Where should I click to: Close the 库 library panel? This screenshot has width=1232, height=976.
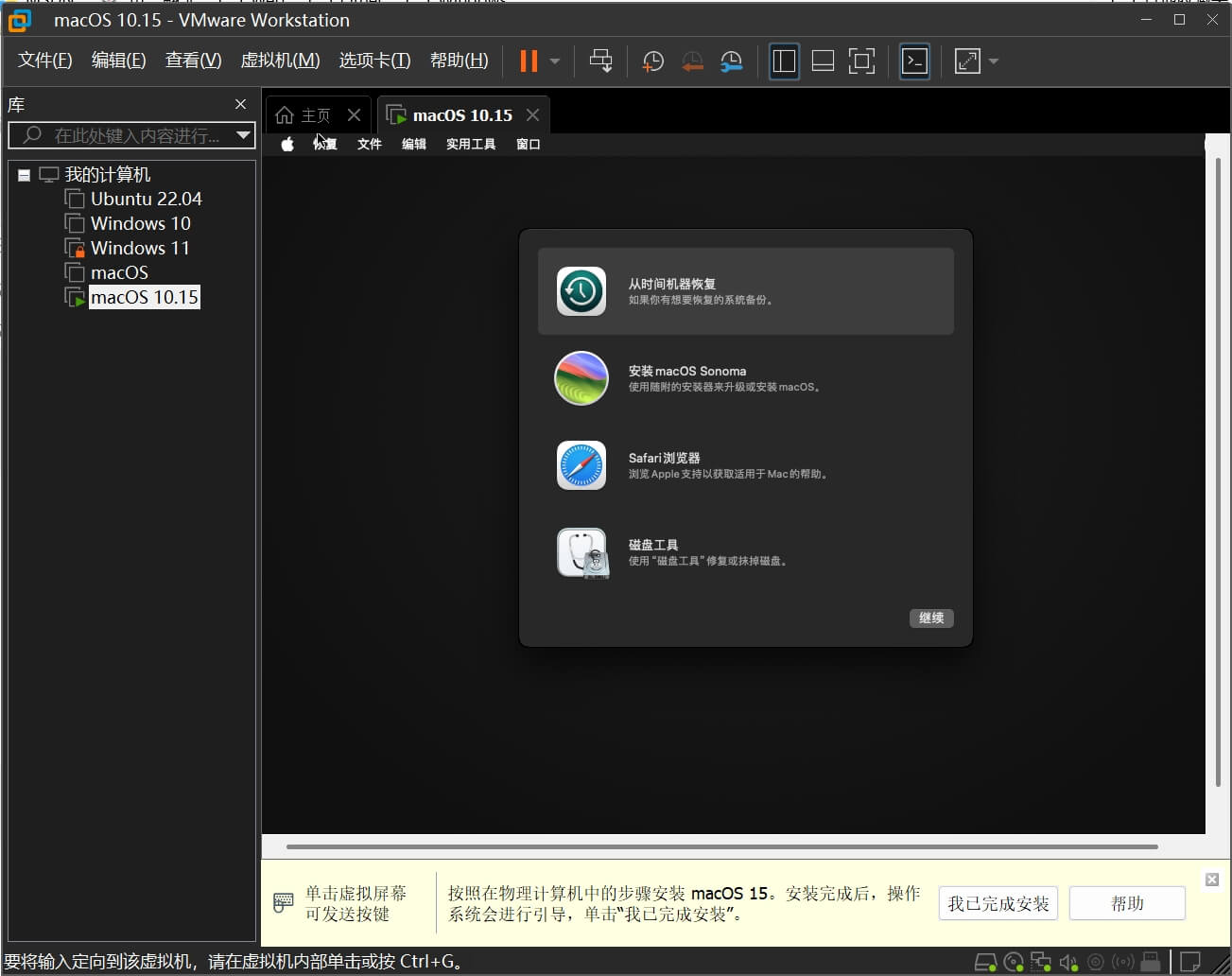pos(240,104)
